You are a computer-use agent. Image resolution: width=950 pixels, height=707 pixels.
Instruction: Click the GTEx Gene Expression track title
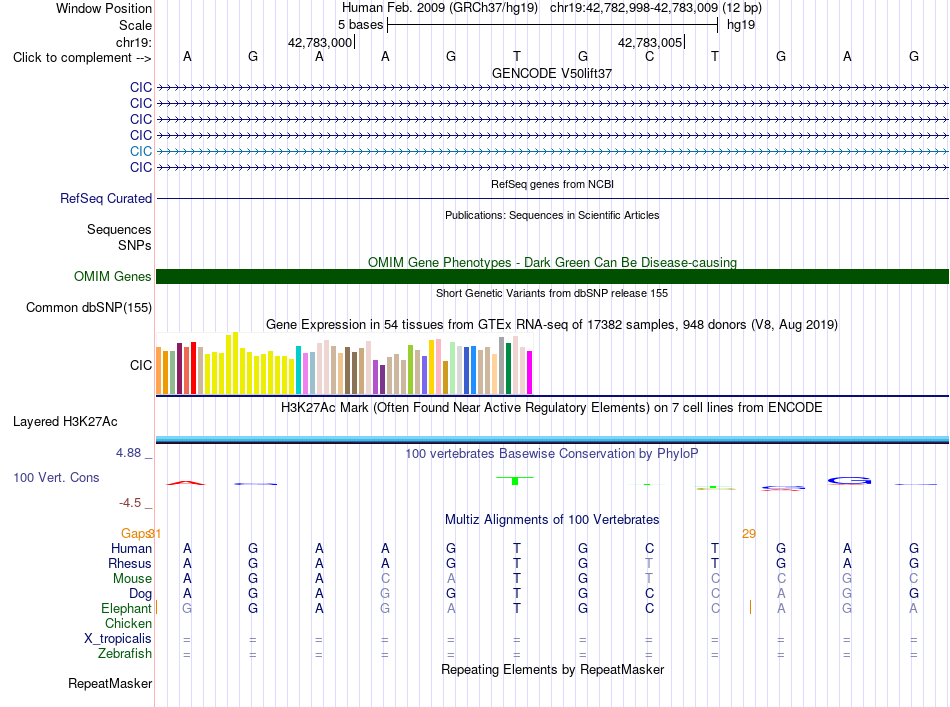552,325
